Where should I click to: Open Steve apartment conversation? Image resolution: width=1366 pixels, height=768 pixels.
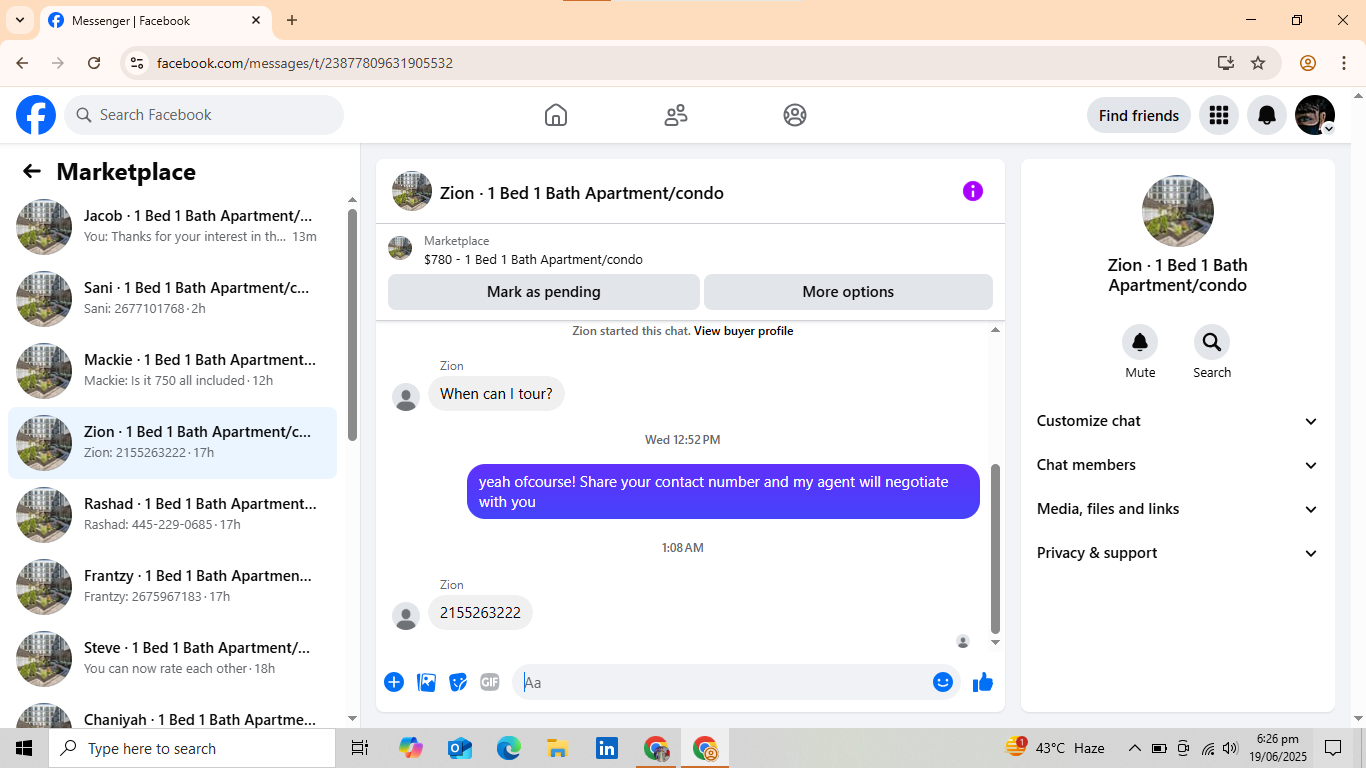coord(172,659)
